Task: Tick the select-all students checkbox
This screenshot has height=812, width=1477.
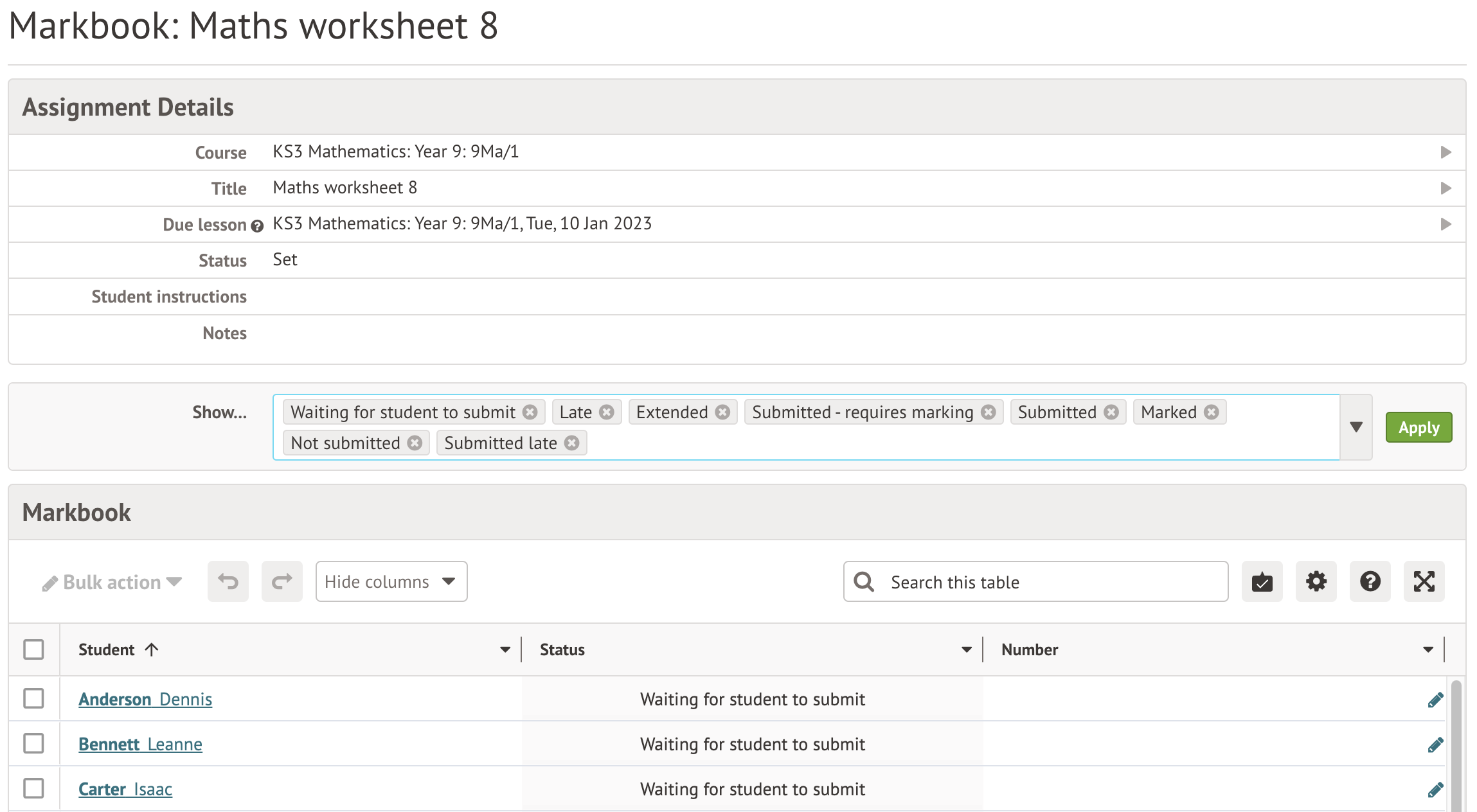Action: click(x=33, y=649)
